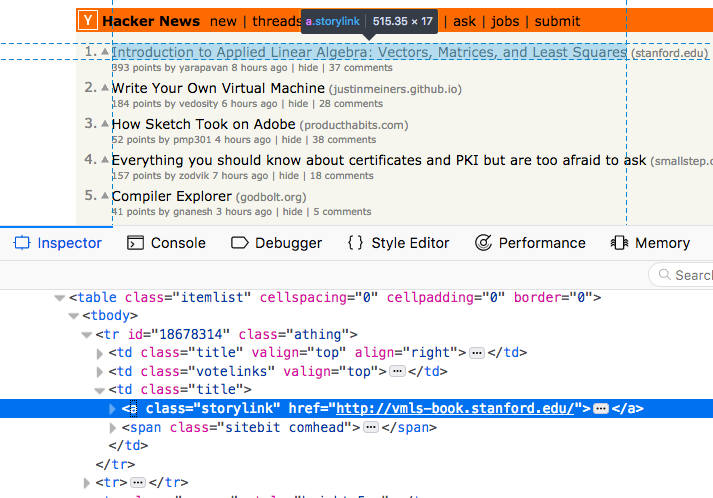
Task: Expand the td votelinks node
Action: pos(100,372)
